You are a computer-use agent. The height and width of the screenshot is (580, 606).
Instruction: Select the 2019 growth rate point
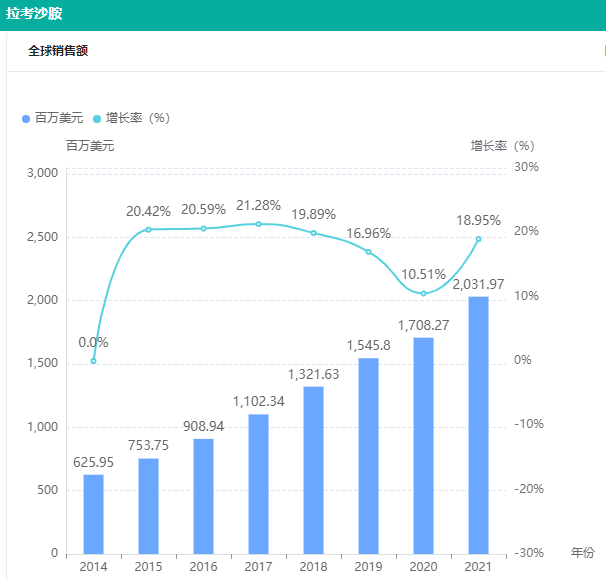tap(369, 252)
